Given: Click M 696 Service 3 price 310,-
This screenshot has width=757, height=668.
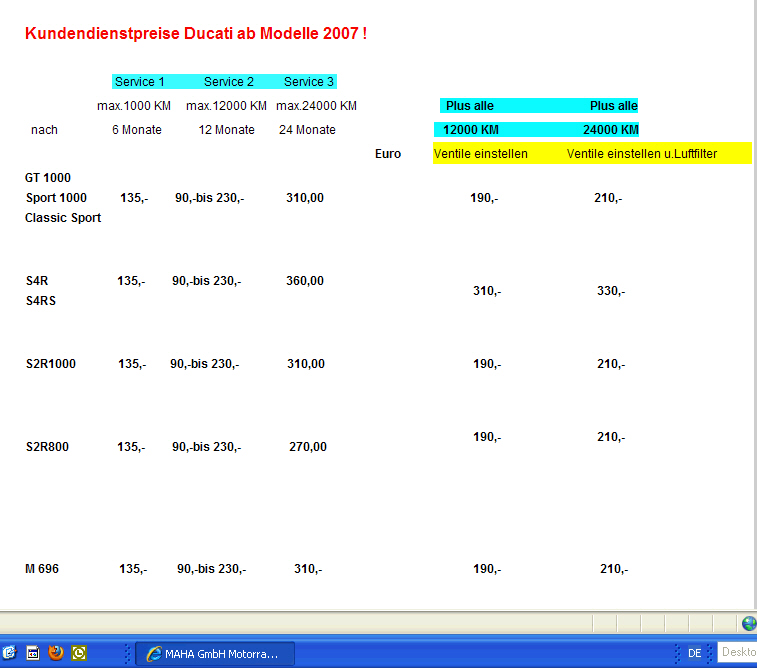Looking at the screenshot, I should point(308,569).
